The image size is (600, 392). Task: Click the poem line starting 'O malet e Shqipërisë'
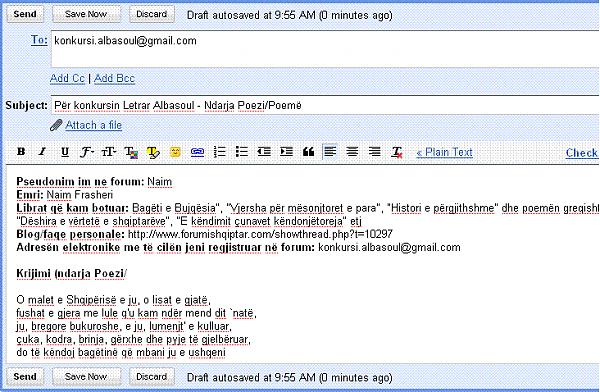click(x=113, y=300)
